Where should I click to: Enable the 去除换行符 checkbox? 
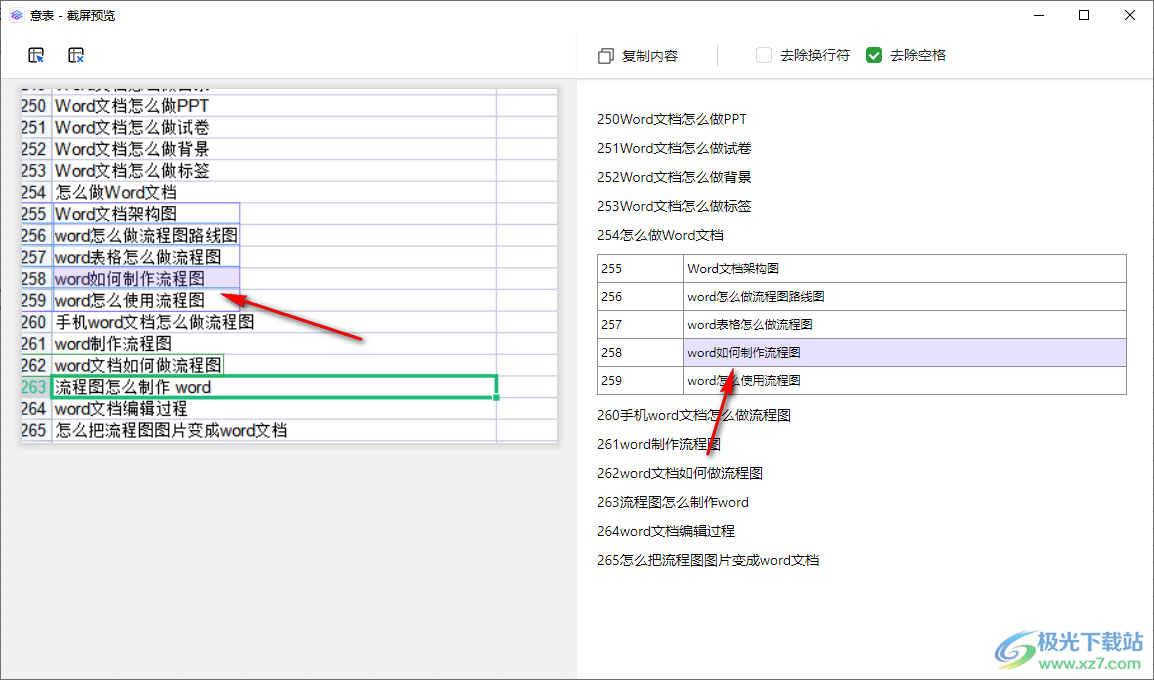764,55
